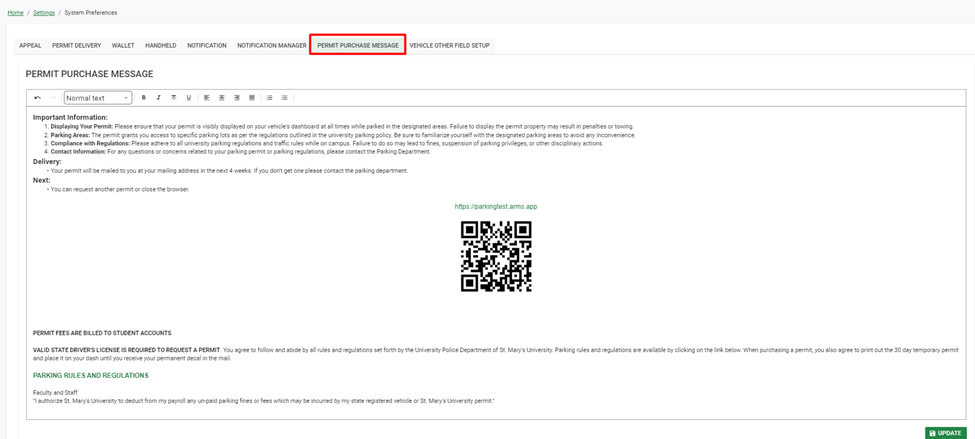Viewport: 975px width, 439px height.
Task: Click 'Parking Areas:' list item
Action: 343,135
